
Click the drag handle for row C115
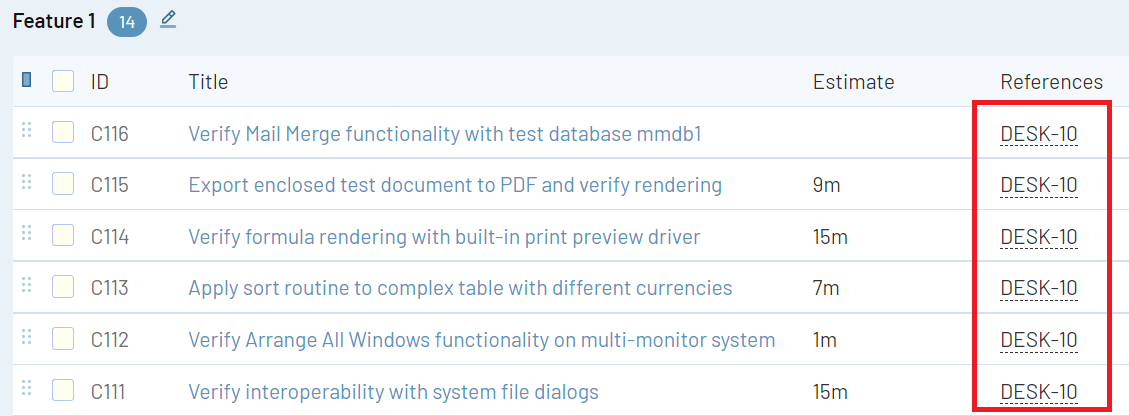pyautogui.click(x=27, y=182)
